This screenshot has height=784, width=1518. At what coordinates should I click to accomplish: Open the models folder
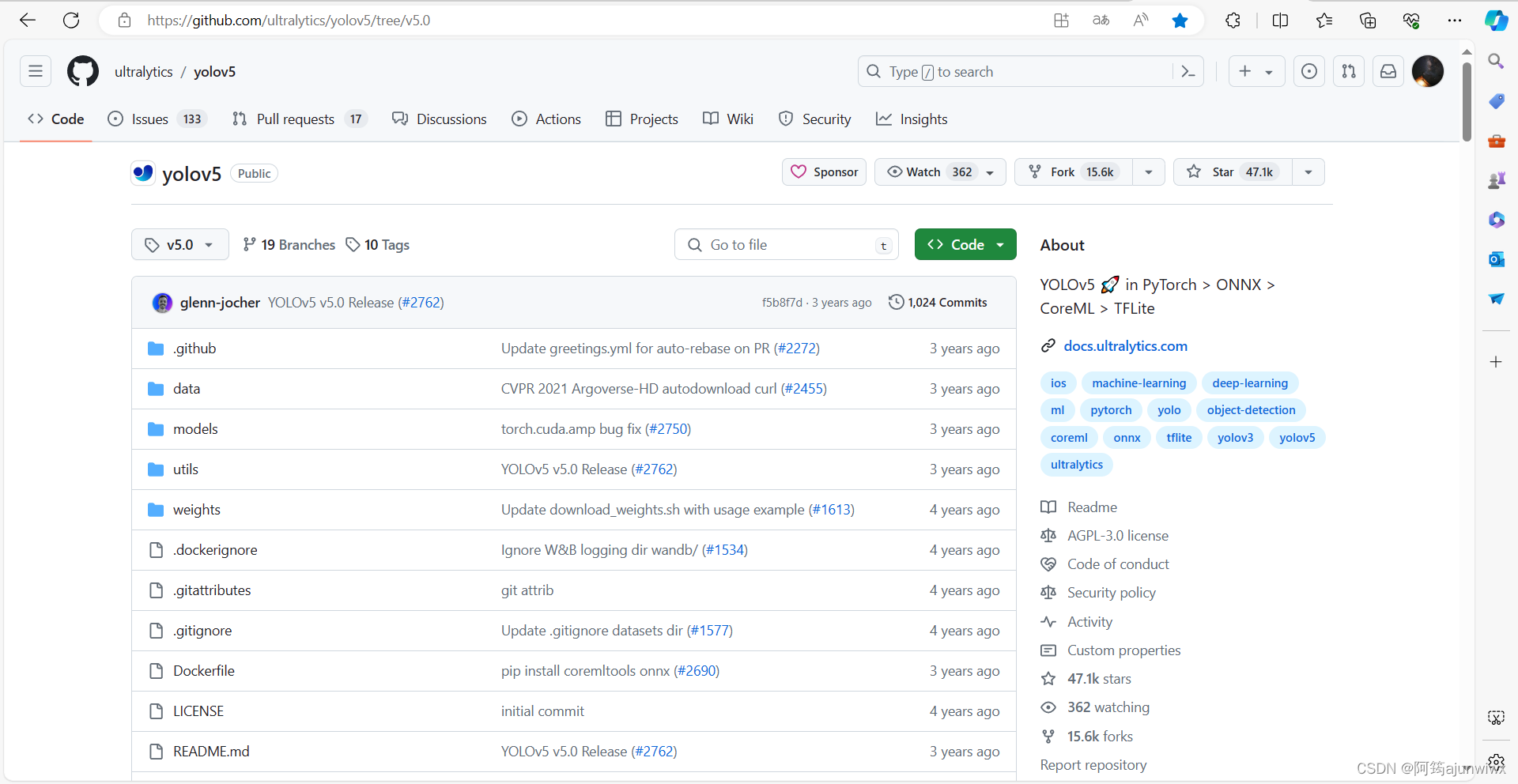195,429
